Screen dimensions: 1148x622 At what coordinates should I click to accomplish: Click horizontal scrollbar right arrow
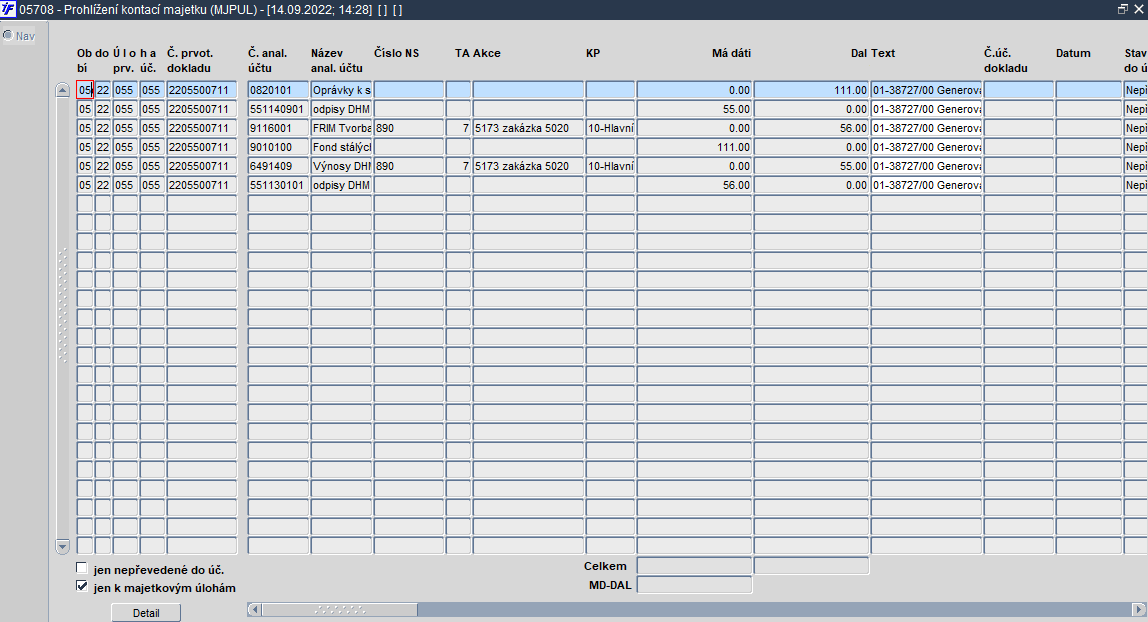click(1138, 610)
